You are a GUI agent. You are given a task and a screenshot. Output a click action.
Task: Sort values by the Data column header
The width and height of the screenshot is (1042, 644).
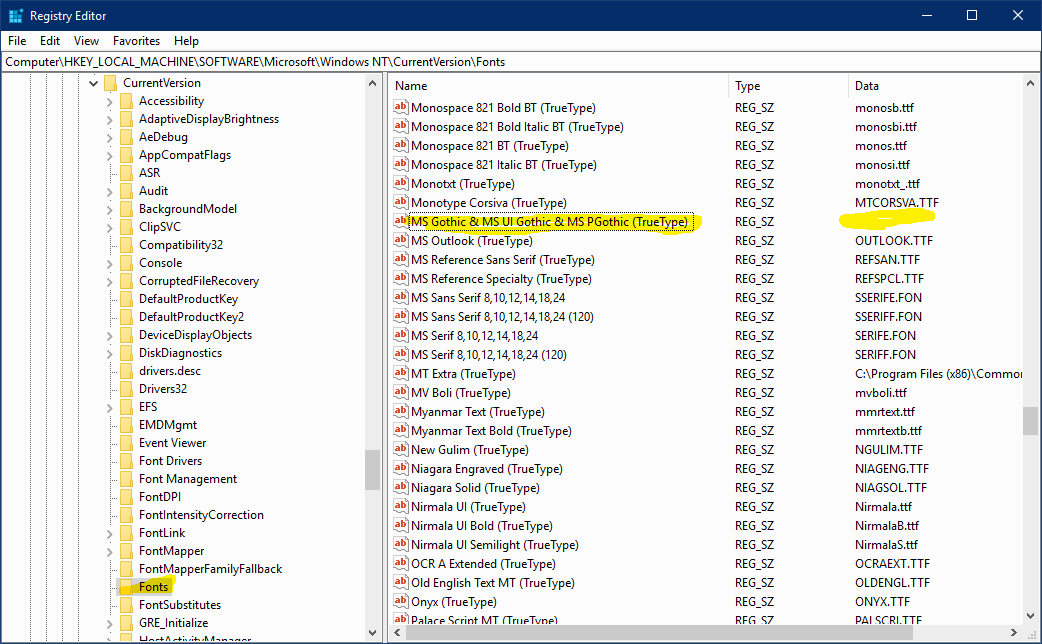pyautogui.click(x=935, y=86)
